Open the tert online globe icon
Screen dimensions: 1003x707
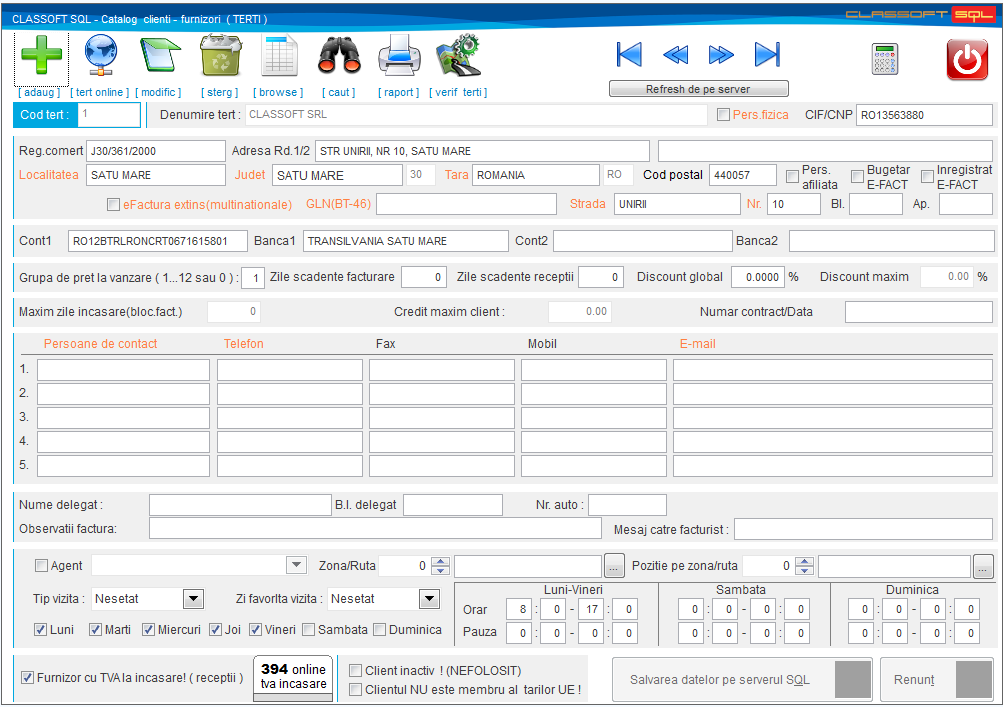(100, 56)
